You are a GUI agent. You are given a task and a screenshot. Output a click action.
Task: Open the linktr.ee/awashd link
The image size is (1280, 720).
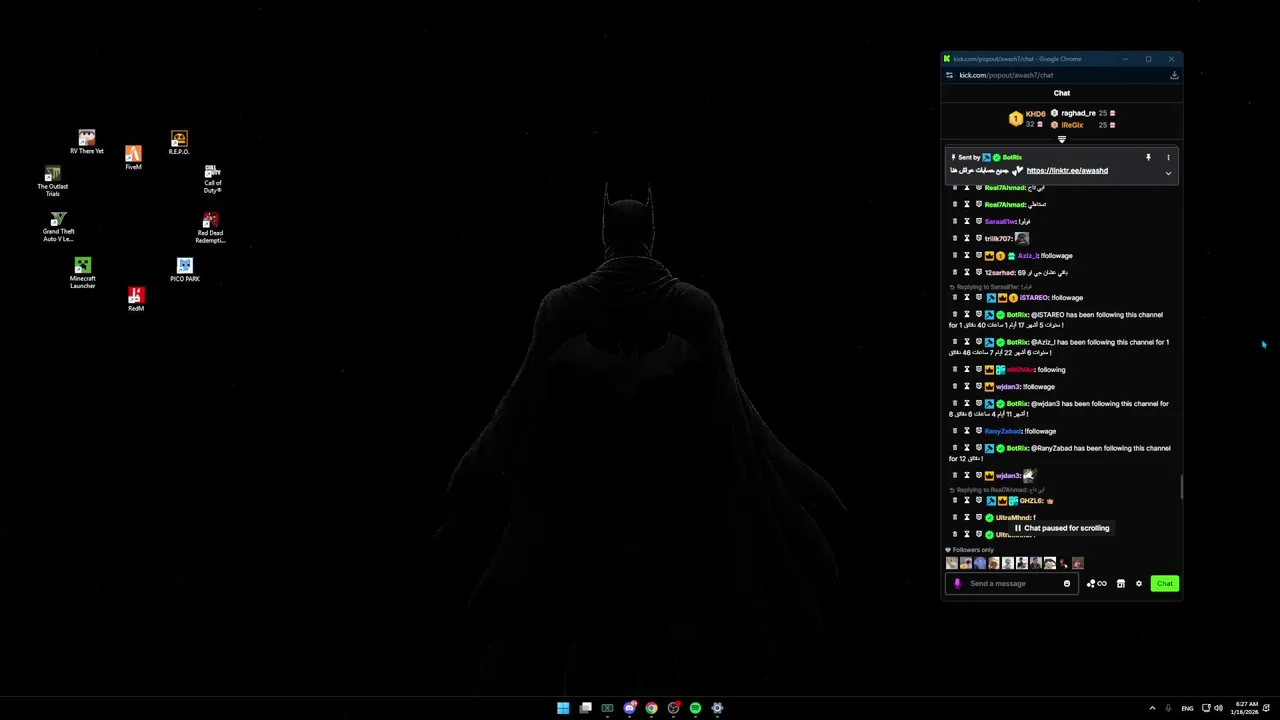click(x=1067, y=170)
